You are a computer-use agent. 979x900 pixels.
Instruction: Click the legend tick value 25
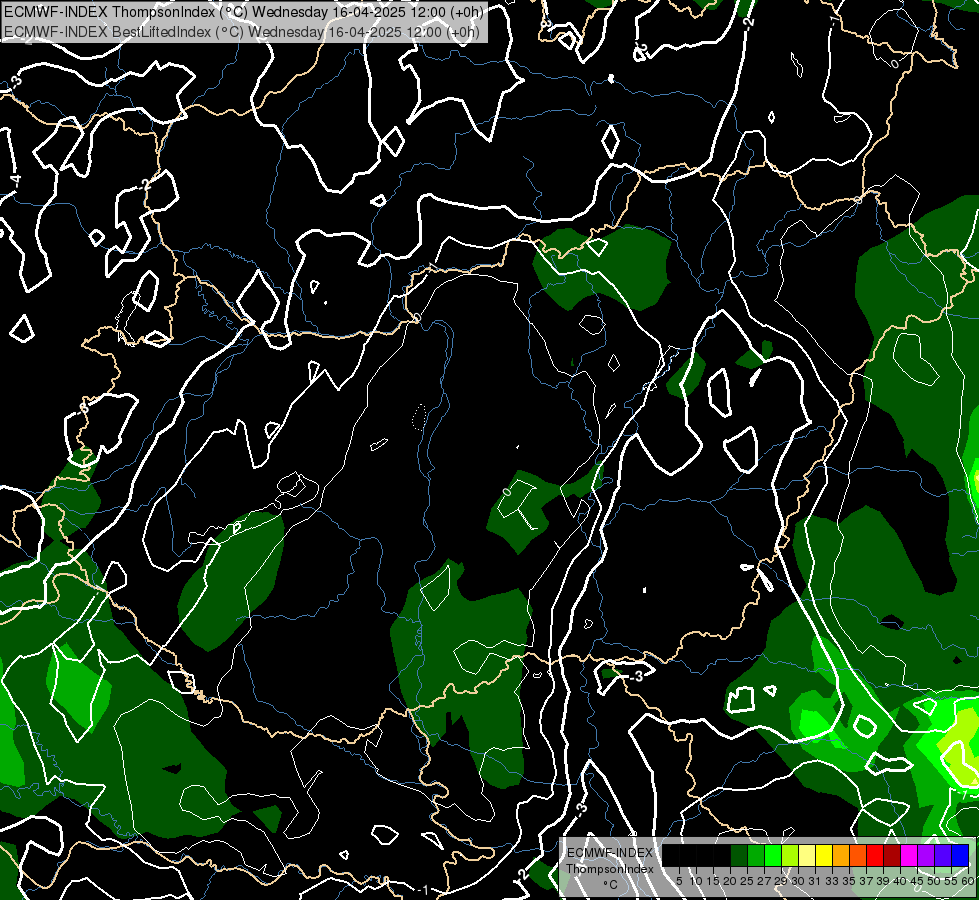[747, 881]
